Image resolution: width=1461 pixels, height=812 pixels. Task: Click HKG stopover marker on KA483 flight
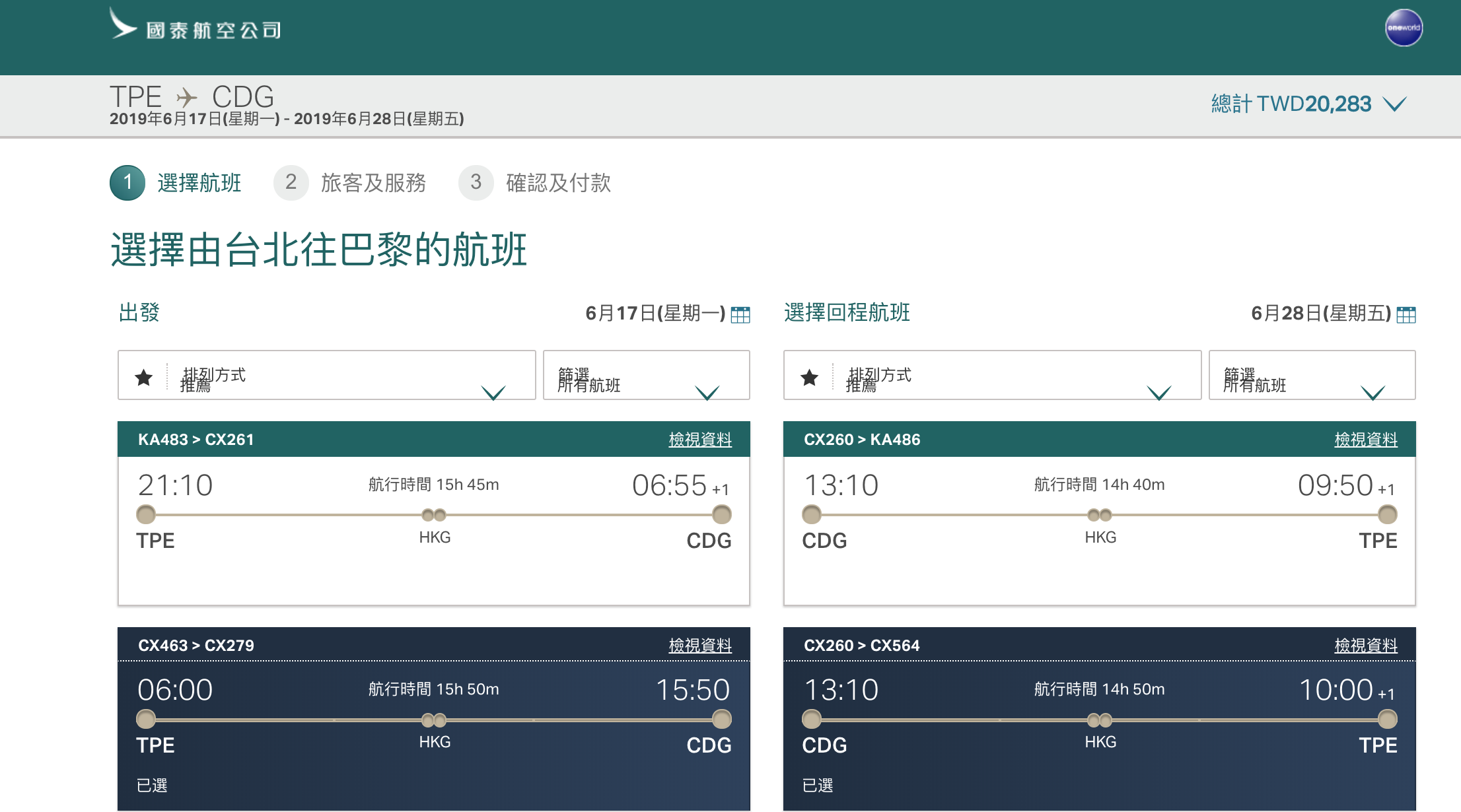pos(434,515)
